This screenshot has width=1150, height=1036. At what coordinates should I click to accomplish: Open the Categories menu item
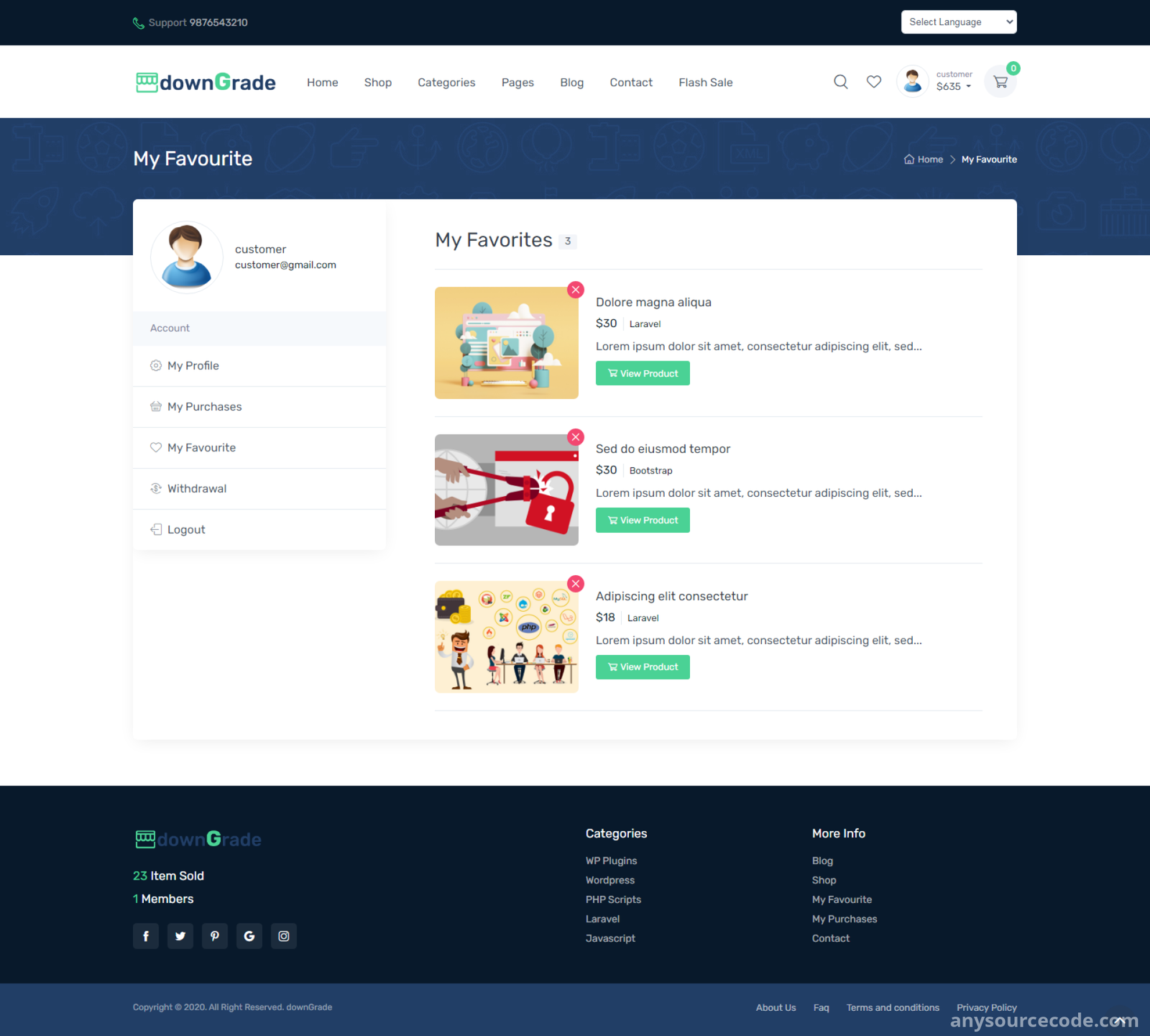click(x=446, y=83)
